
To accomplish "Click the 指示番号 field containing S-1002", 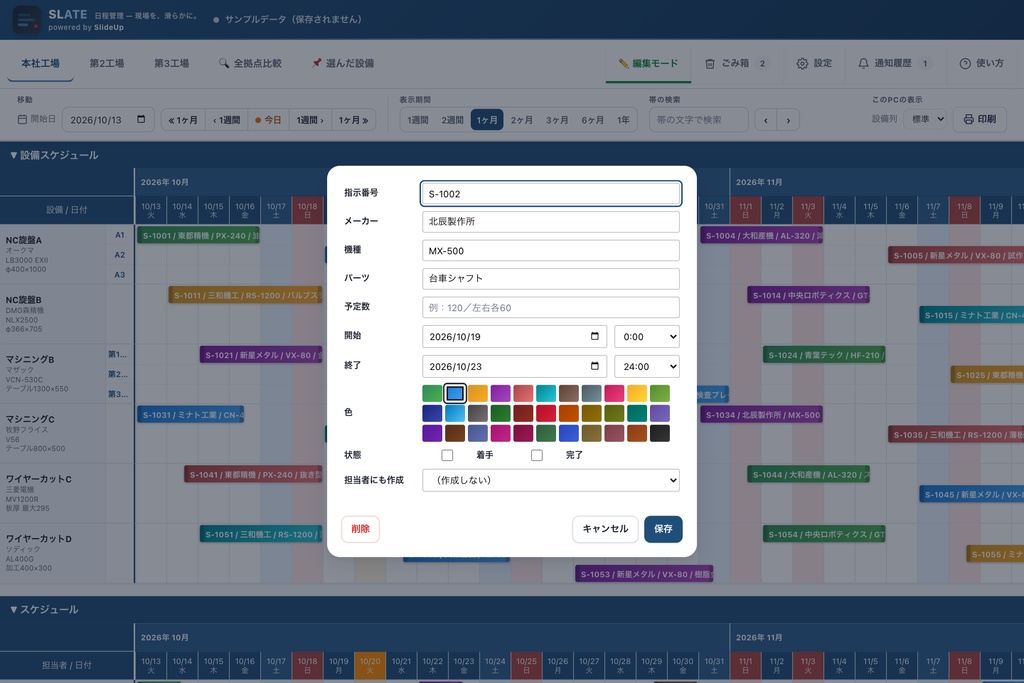I will click(551, 194).
